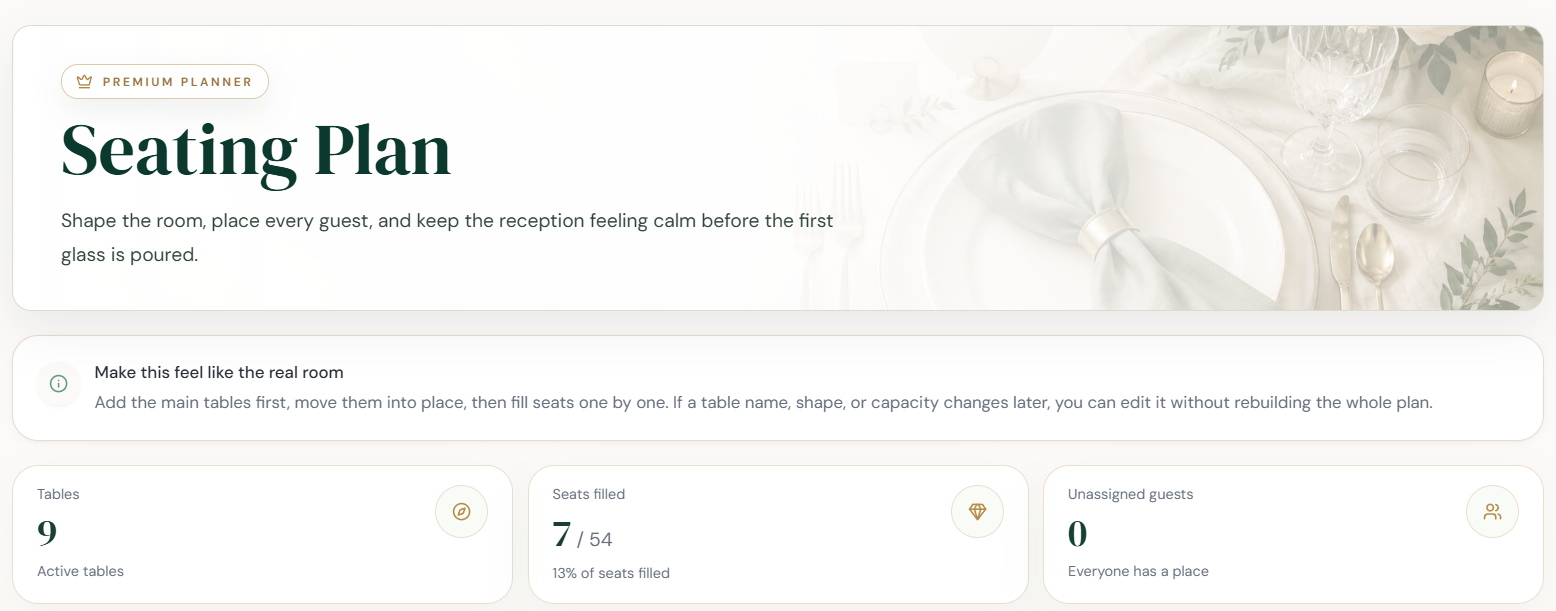Open the Seats filled card label
Screen dimensions: 1556x611
point(589,494)
